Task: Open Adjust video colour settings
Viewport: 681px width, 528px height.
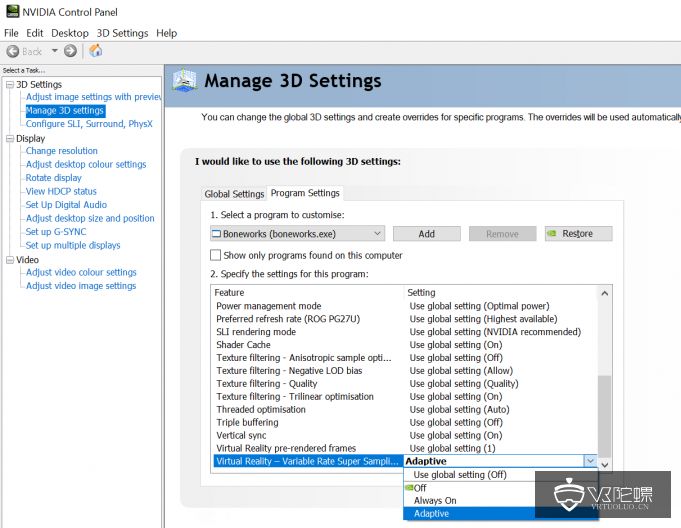Action: (81, 272)
